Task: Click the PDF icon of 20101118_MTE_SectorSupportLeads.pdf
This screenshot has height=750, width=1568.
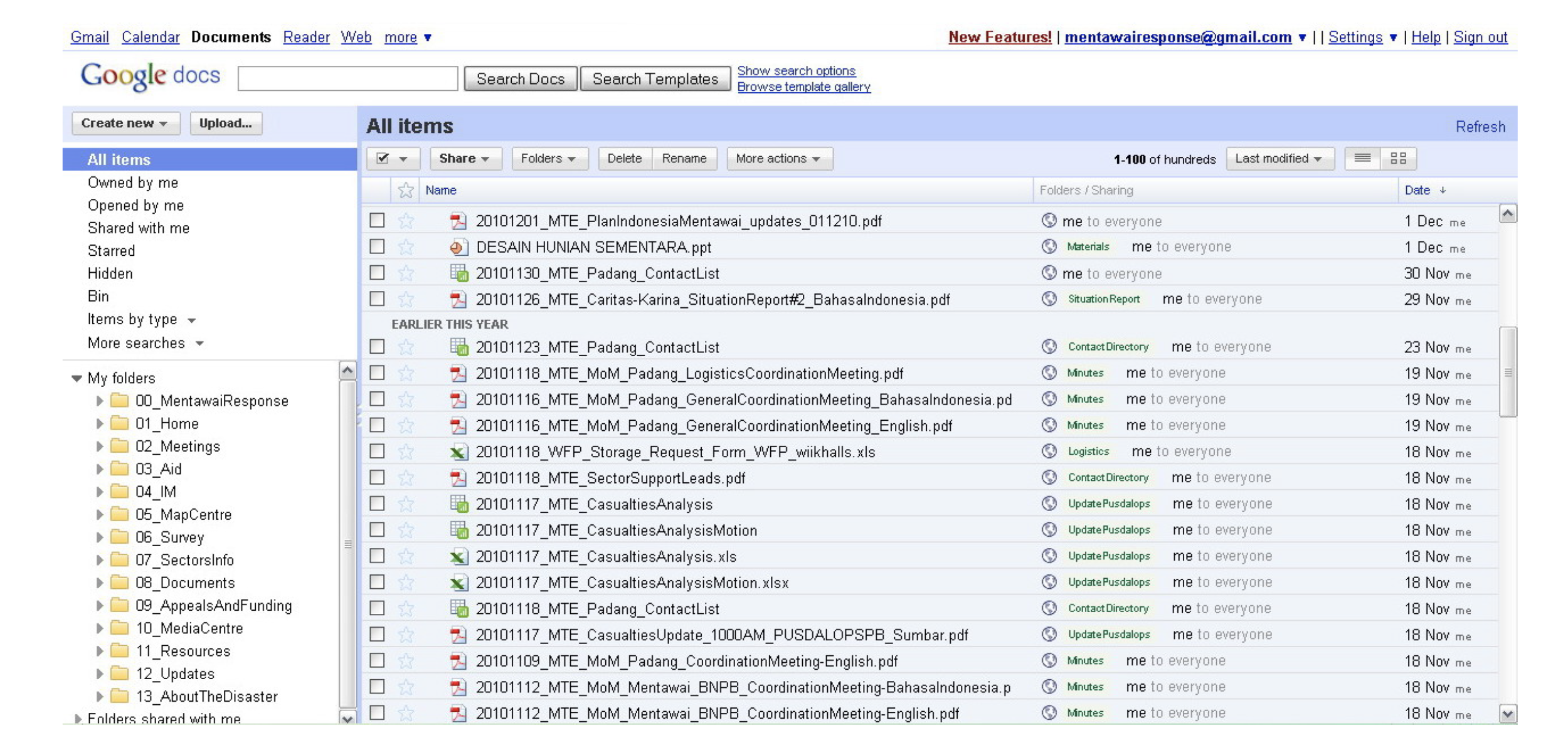Action: pos(458,478)
